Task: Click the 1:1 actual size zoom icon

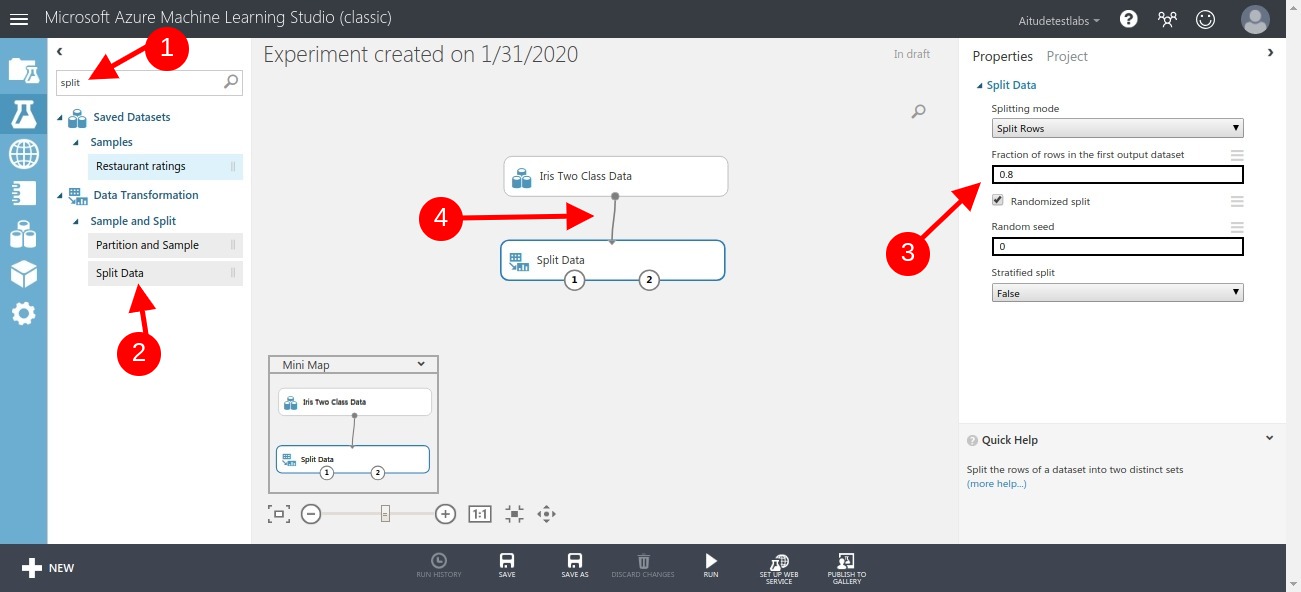Action: coord(479,513)
